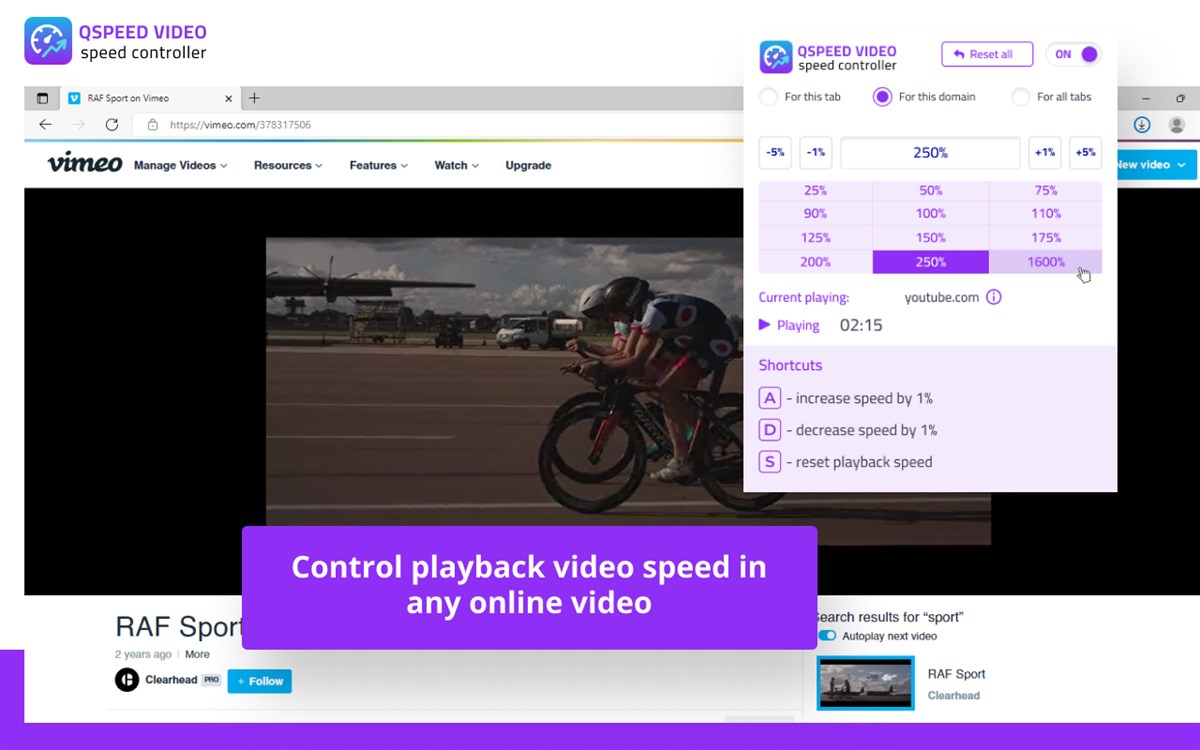Click the RAF Sport video thumbnail
Viewport: 1200px width, 750px height.
(865, 682)
